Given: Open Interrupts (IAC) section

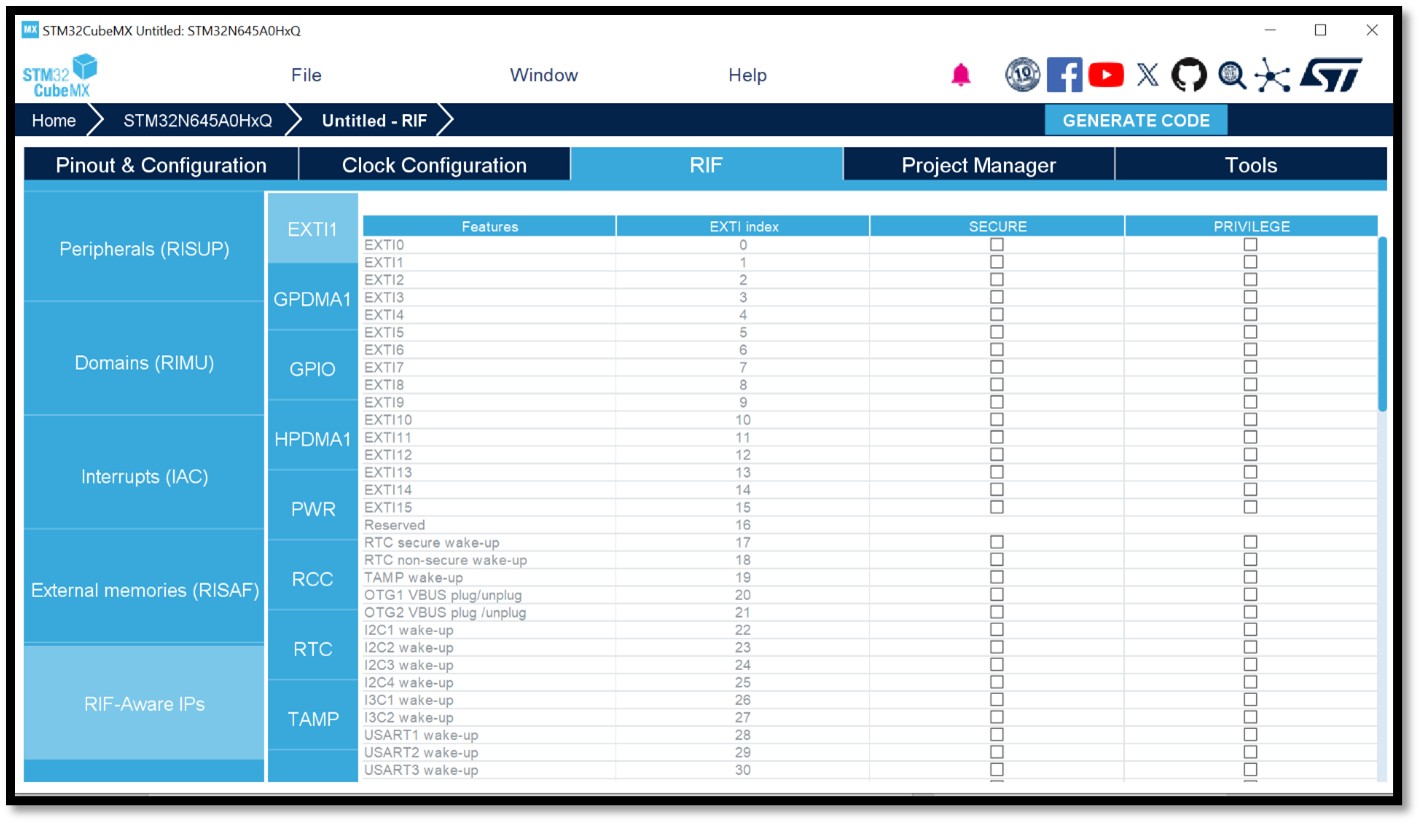Looking at the screenshot, I should 144,476.
